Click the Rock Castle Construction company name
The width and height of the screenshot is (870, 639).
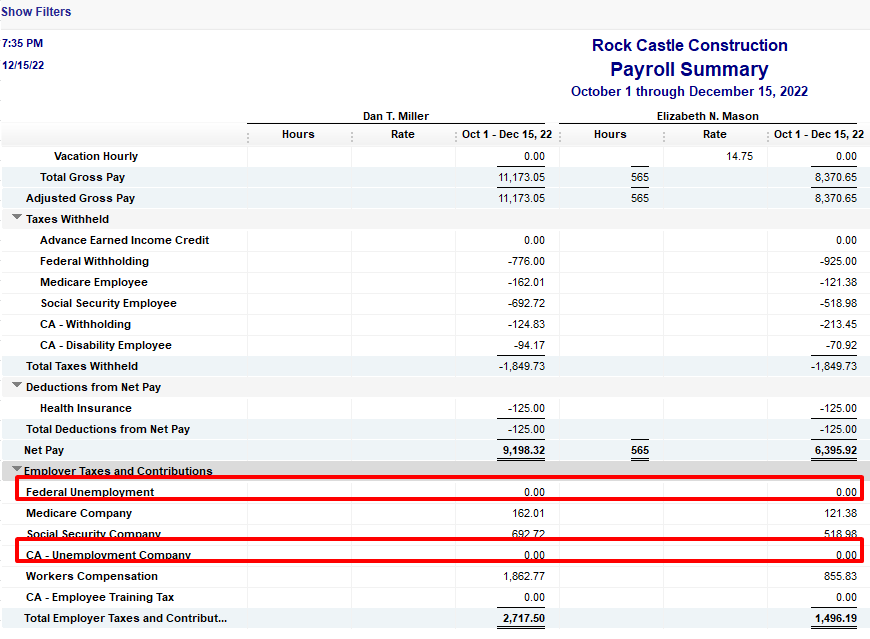(x=689, y=45)
